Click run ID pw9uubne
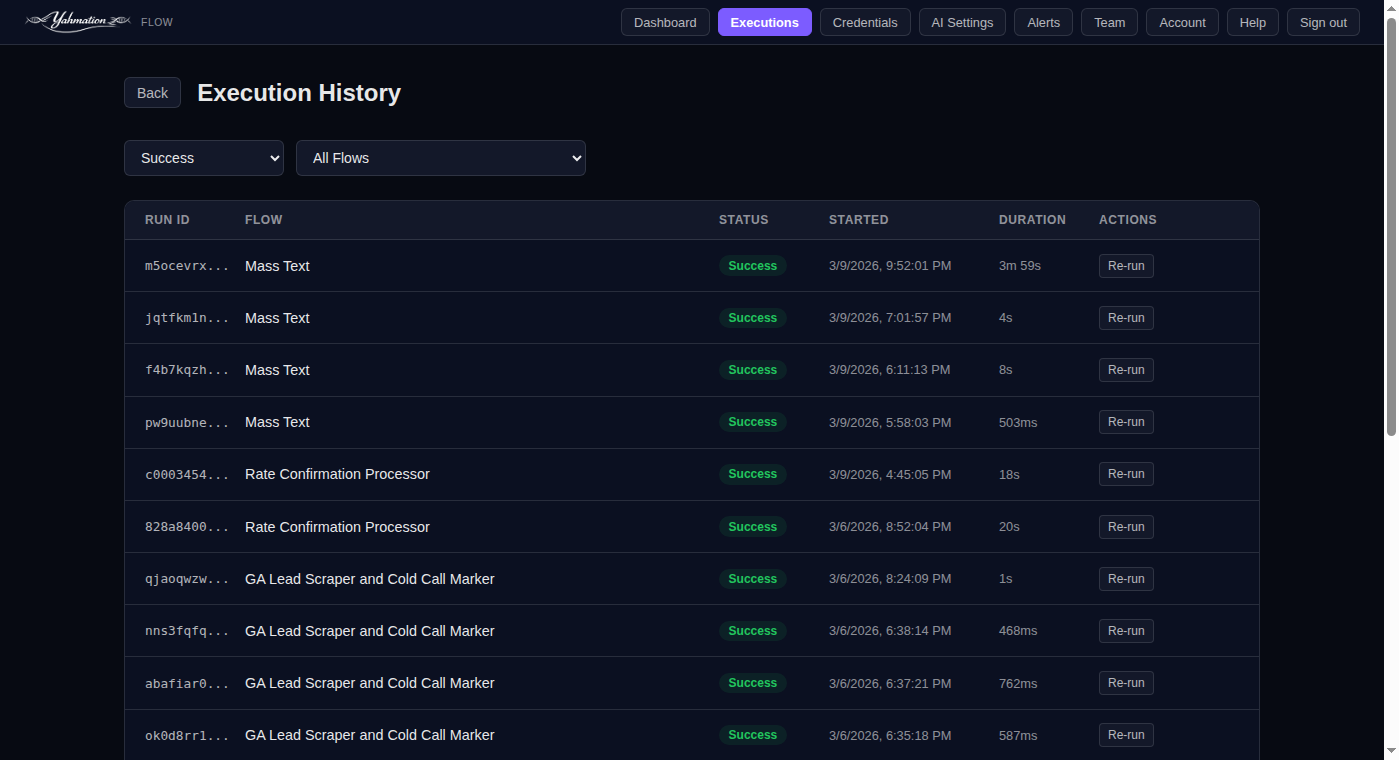Screen dimensions: 1399x760 coord(187,422)
